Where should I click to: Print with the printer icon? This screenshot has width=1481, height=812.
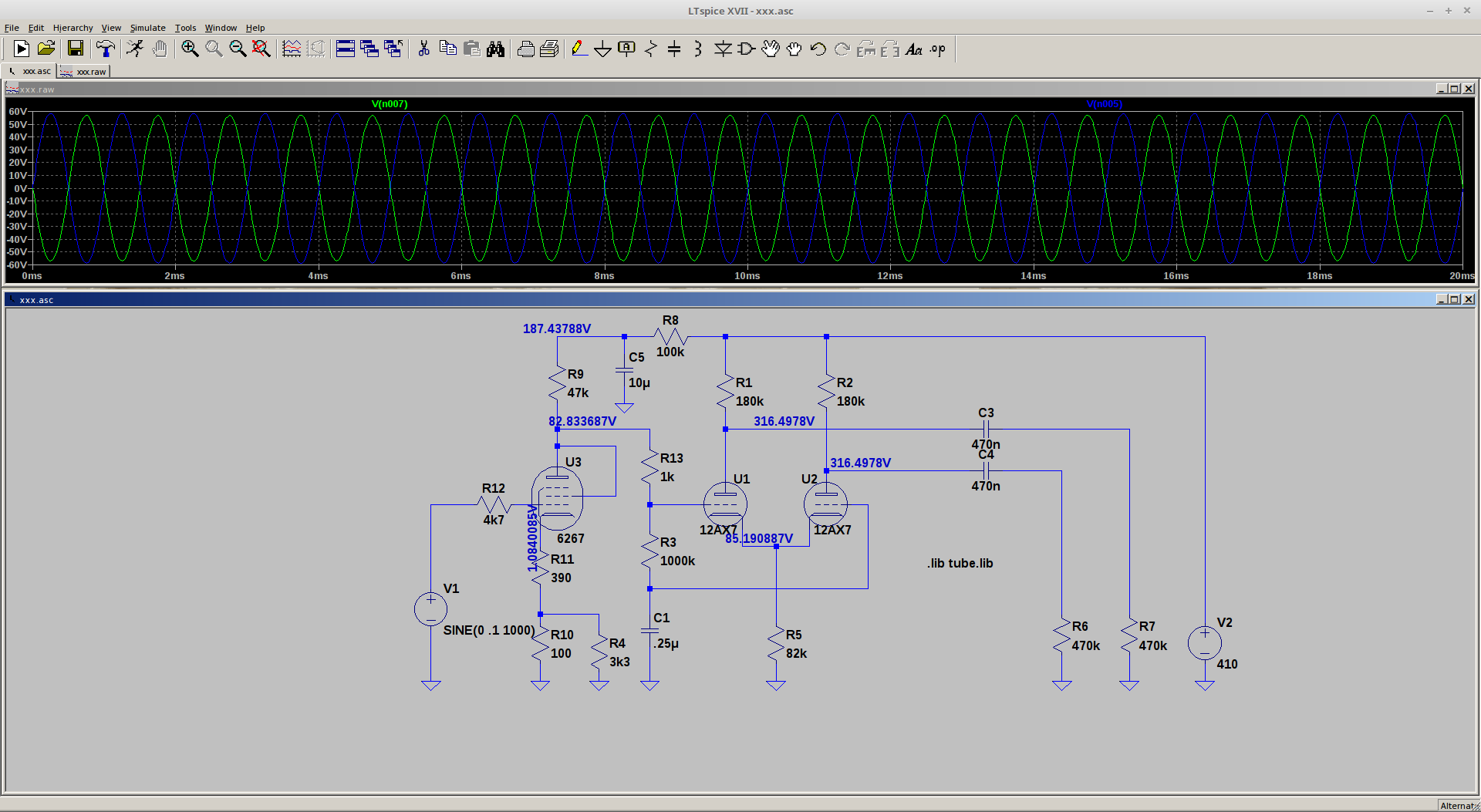[525, 49]
